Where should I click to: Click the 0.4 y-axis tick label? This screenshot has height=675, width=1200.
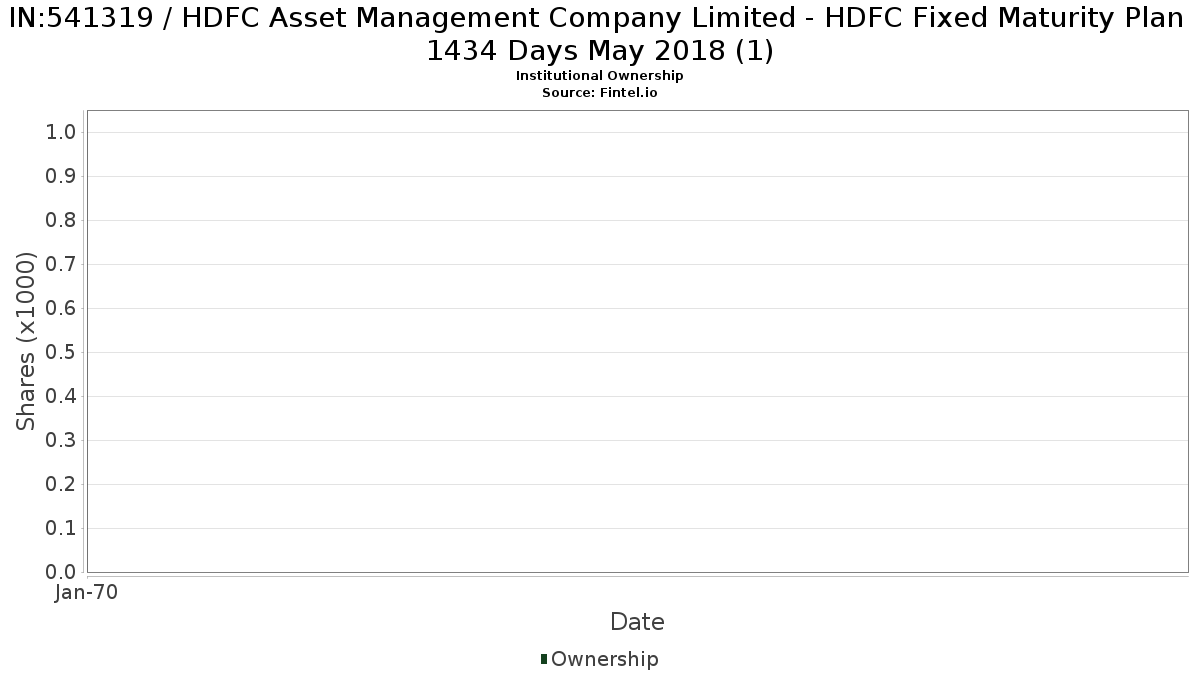(62, 397)
